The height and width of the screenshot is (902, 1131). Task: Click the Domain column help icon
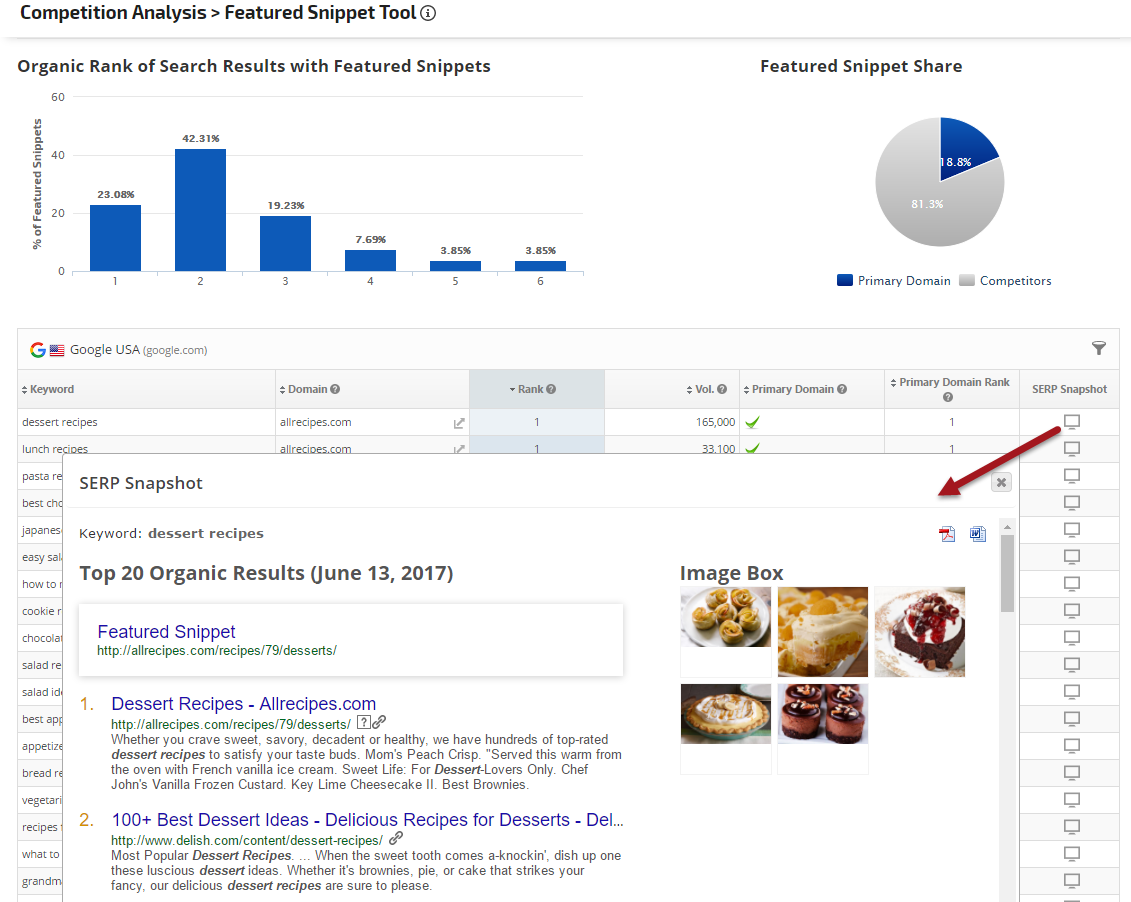click(x=335, y=389)
